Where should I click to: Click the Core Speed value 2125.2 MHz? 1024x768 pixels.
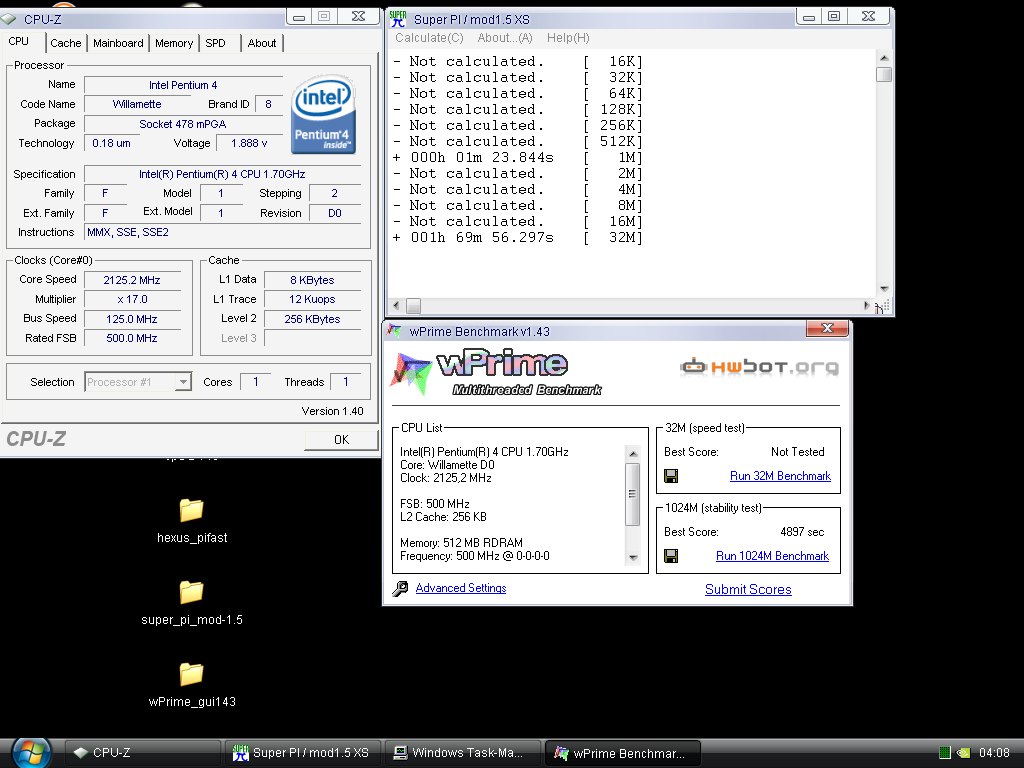coord(132,280)
